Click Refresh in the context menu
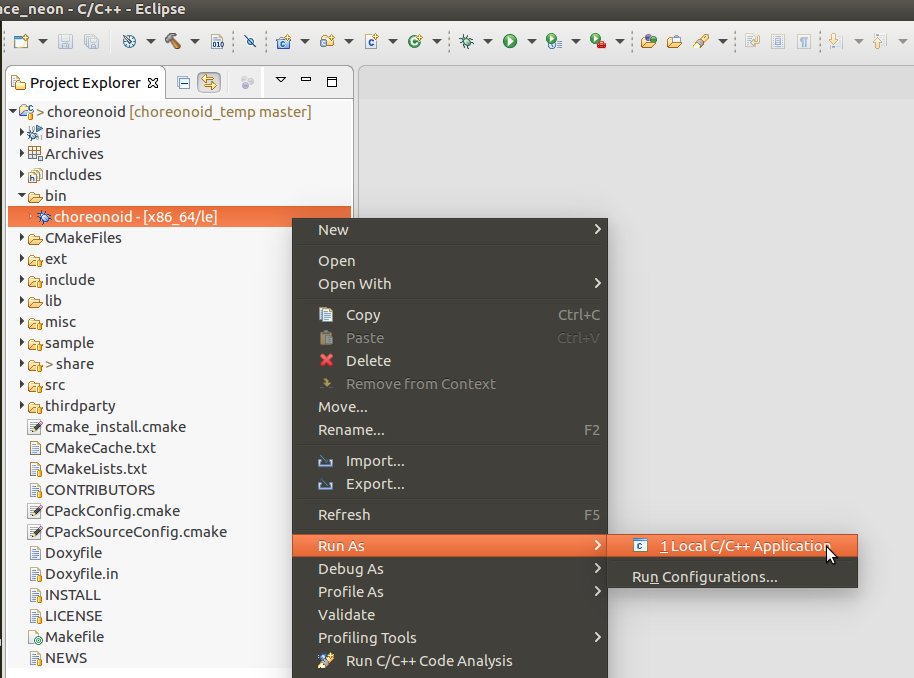Image resolution: width=914 pixels, height=678 pixels. pyautogui.click(x=344, y=515)
